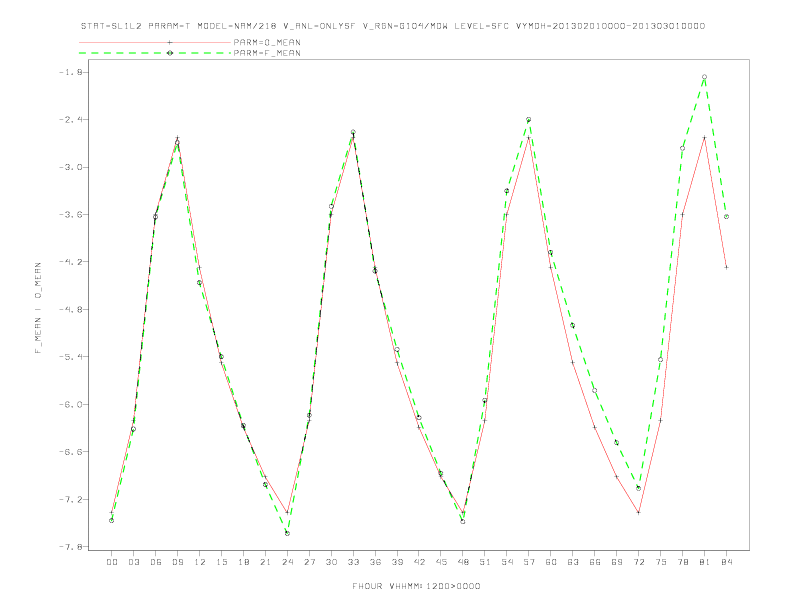Click x-axis forecast hour label 12

pos(200,562)
